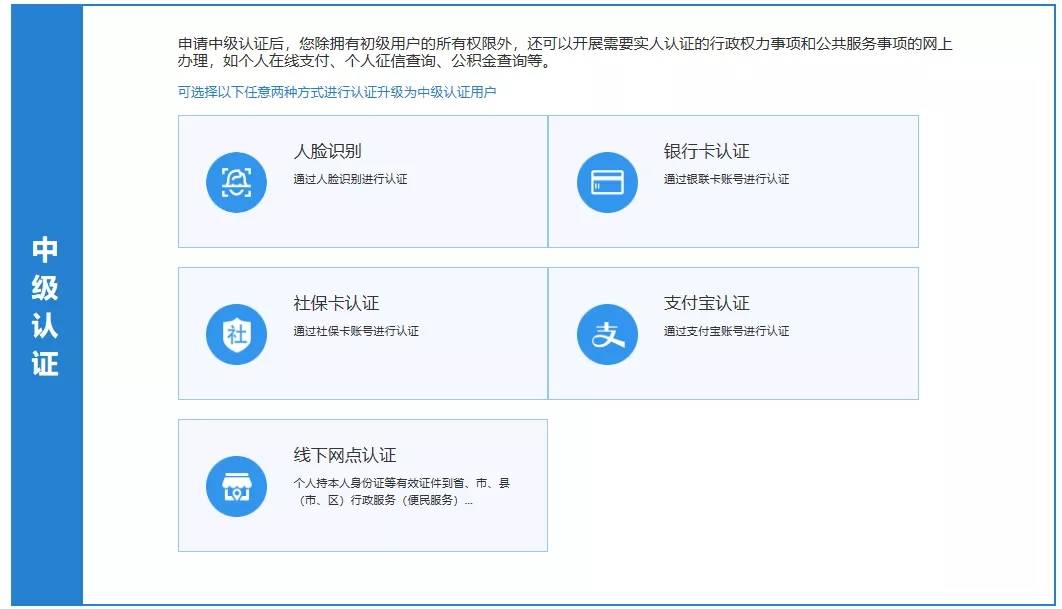Viewport: 1062px width, 609px height.
Task: Select the 线下网点认证 heading
Action: 344,456
